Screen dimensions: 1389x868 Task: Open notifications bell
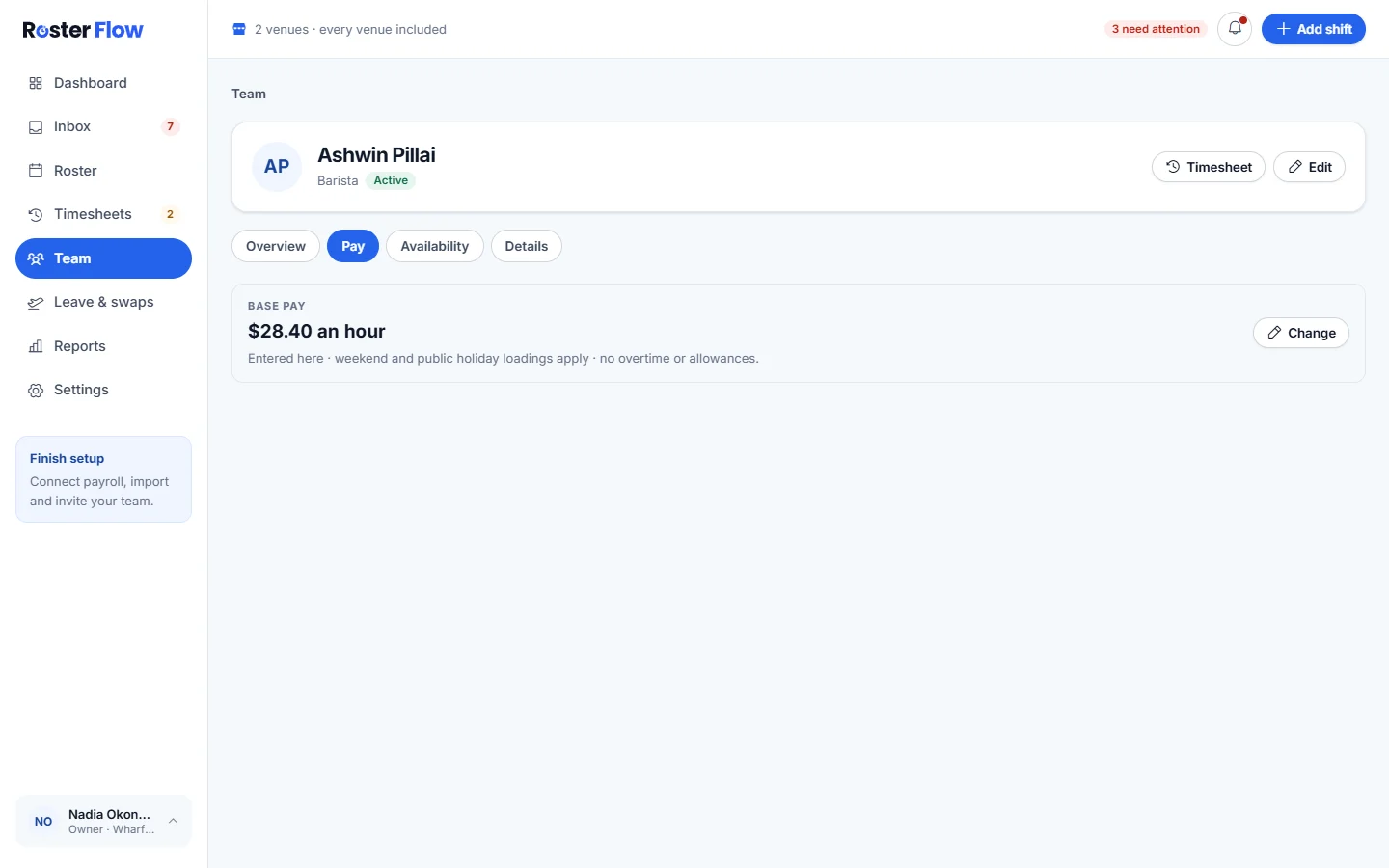coord(1235,29)
